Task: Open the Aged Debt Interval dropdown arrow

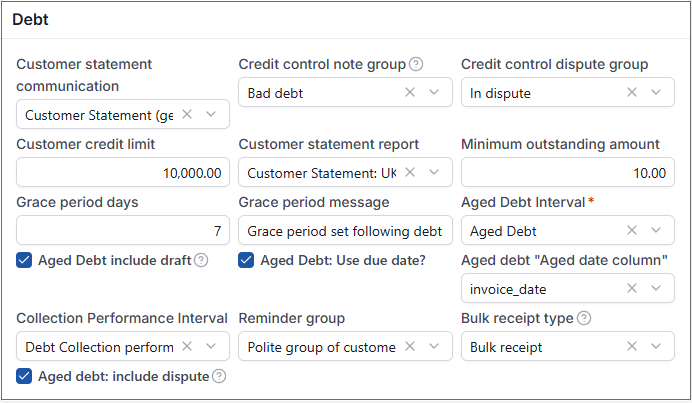Action: (x=656, y=230)
